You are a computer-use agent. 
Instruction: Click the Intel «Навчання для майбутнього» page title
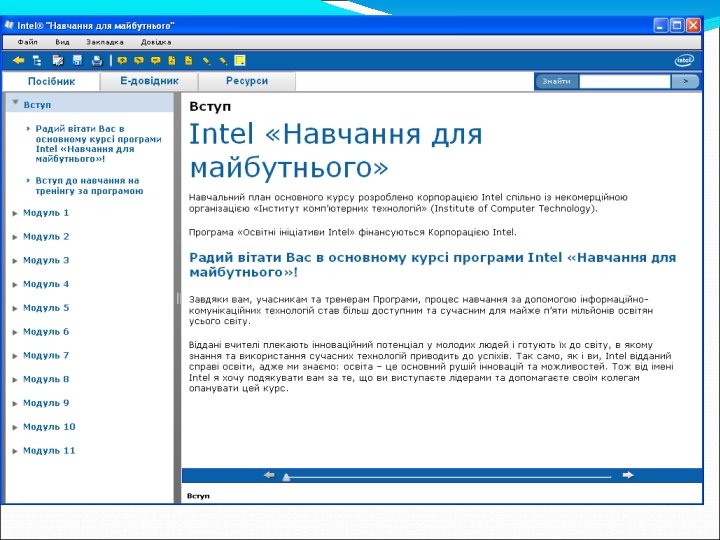tap(336, 150)
